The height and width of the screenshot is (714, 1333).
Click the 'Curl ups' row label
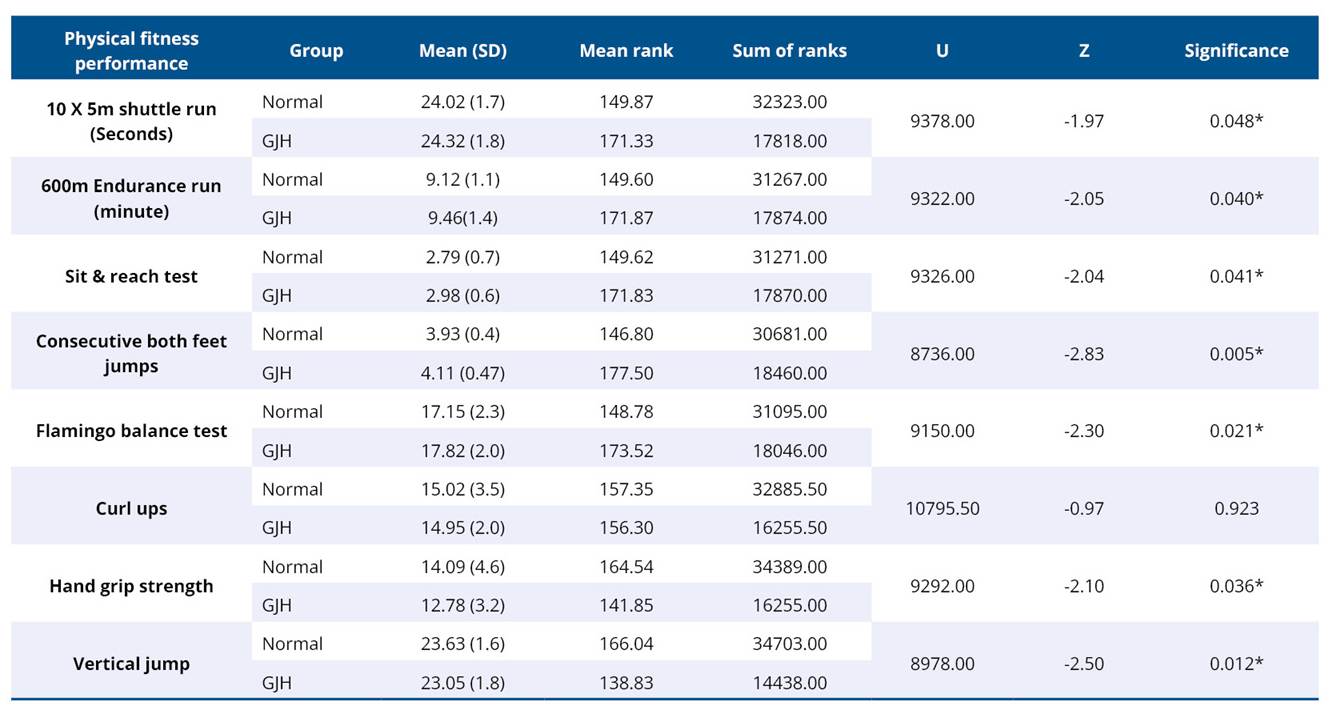click(131, 508)
